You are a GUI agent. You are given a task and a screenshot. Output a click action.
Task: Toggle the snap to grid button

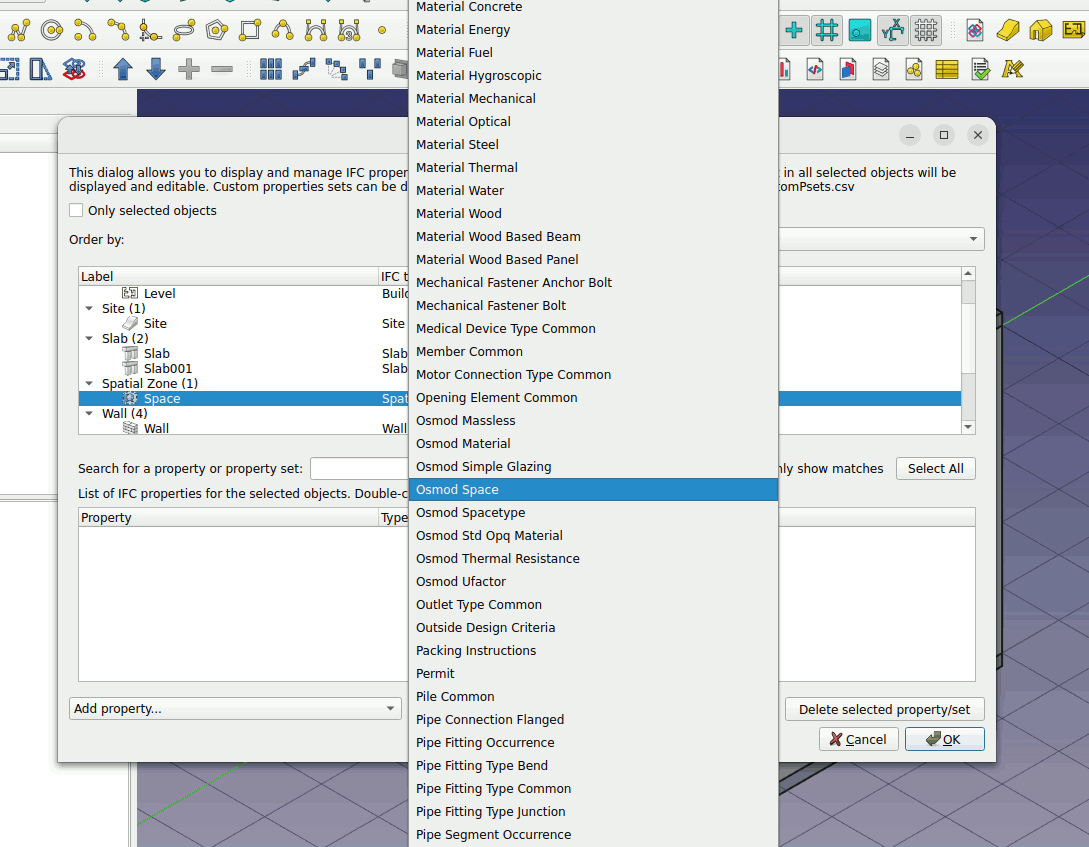(826, 31)
